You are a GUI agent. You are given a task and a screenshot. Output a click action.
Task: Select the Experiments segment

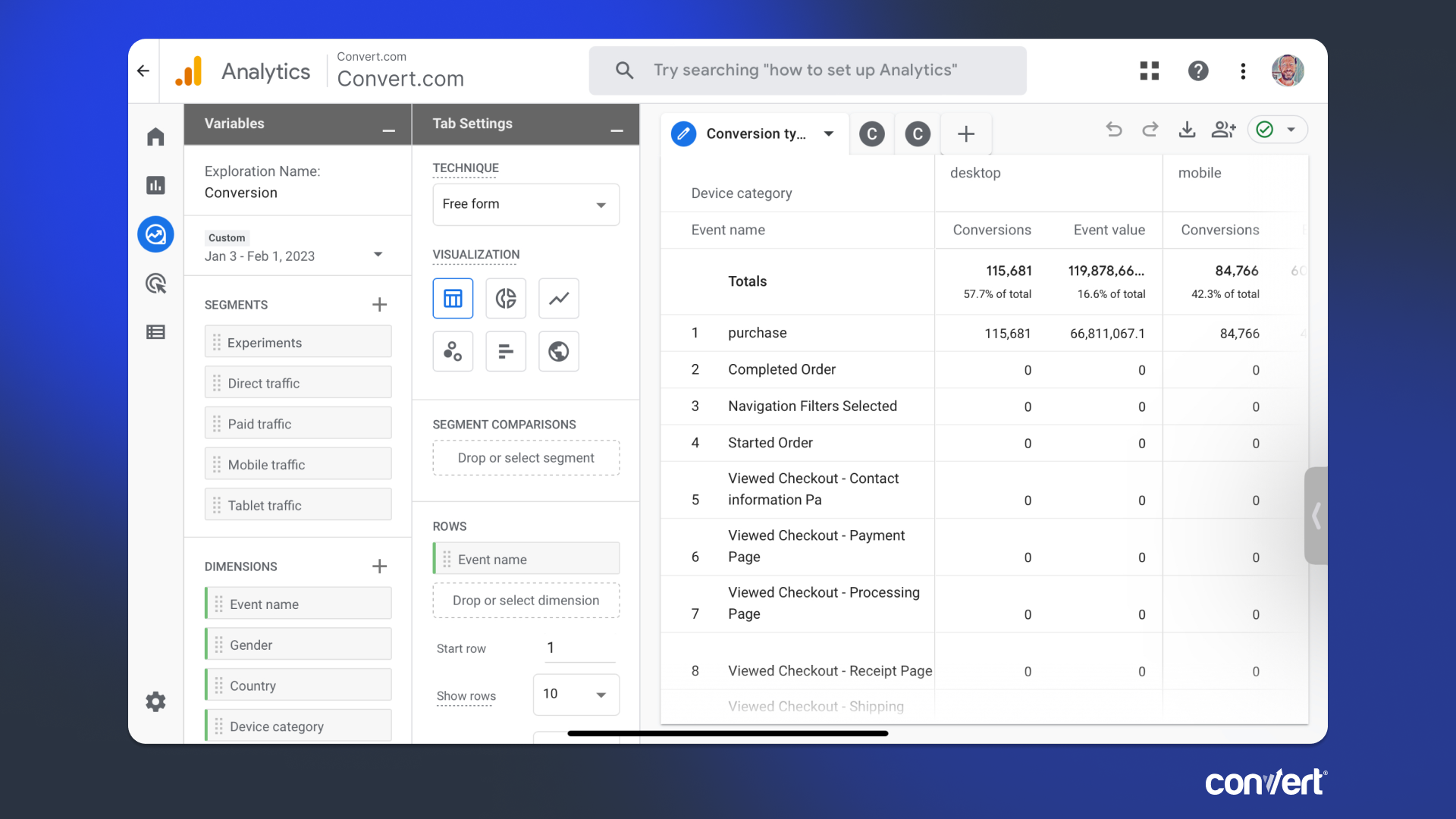tap(298, 343)
